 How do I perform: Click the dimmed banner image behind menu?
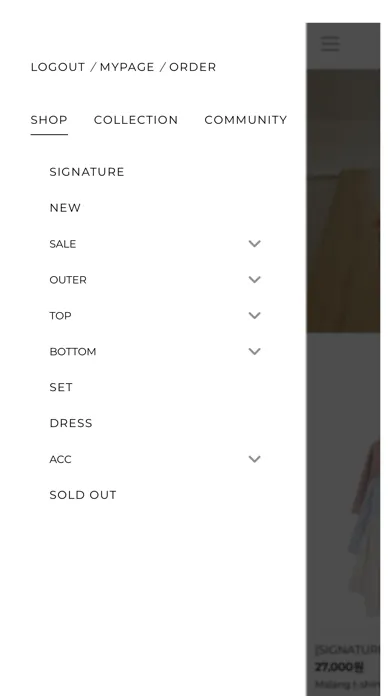pyautogui.click(x=343, y=201)
